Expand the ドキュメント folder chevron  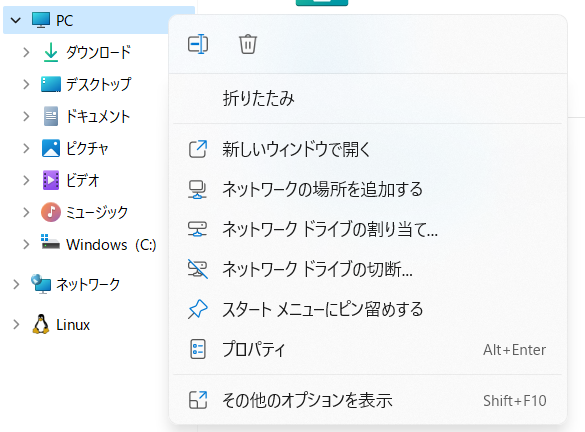26,116
